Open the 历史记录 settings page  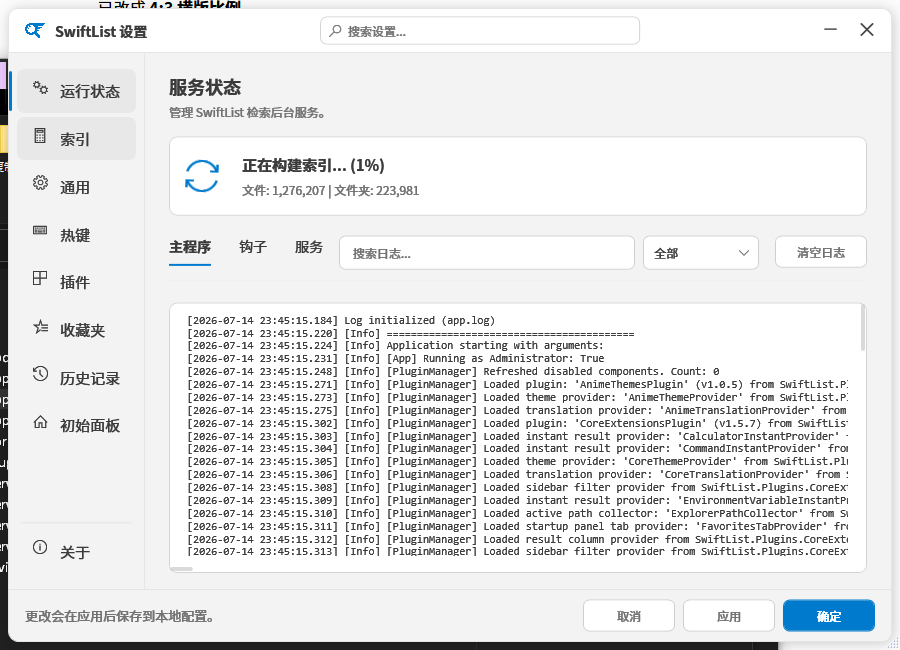(76, 378)
